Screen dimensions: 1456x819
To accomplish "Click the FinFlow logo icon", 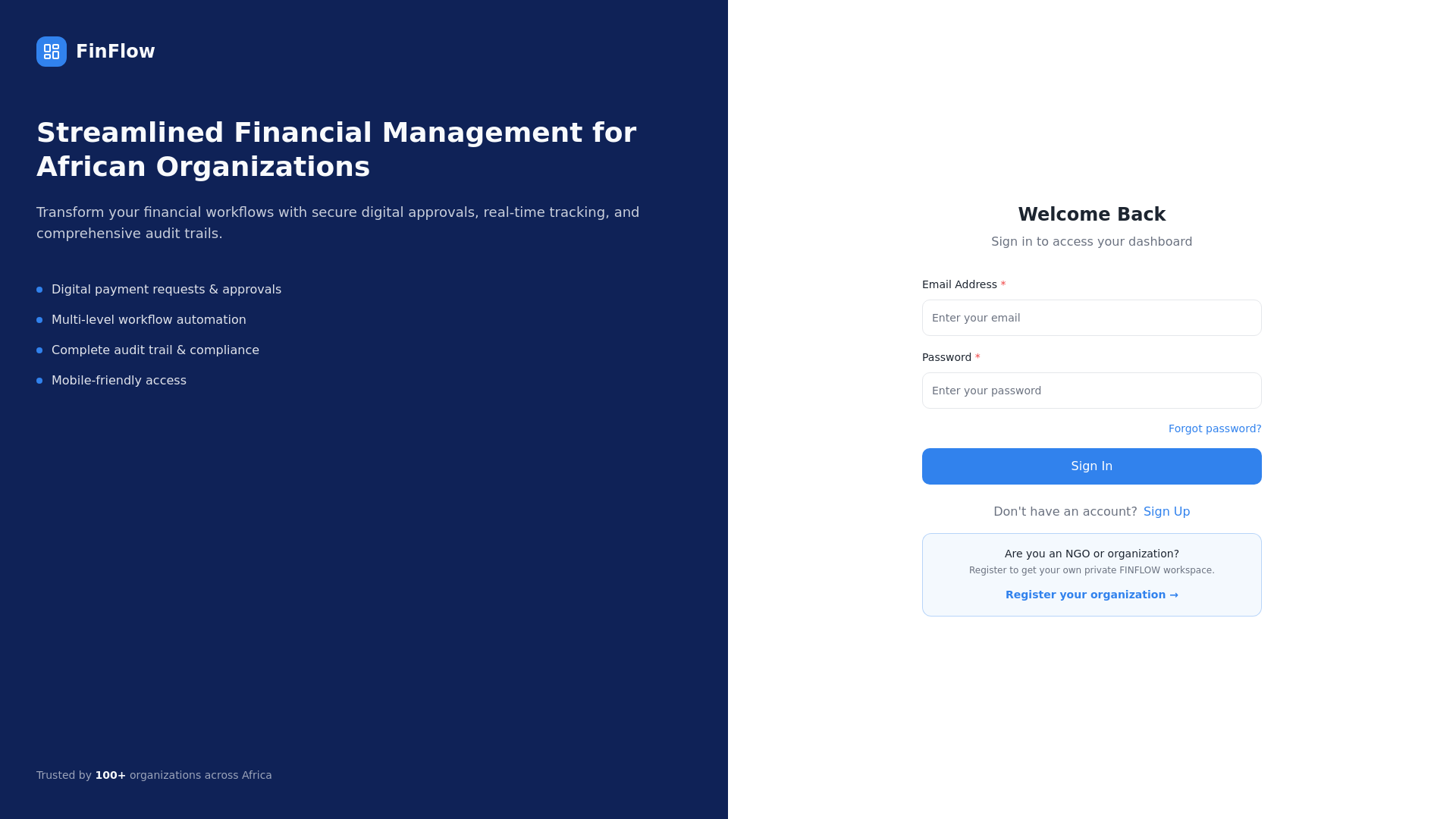I will (x=52, y=52).
